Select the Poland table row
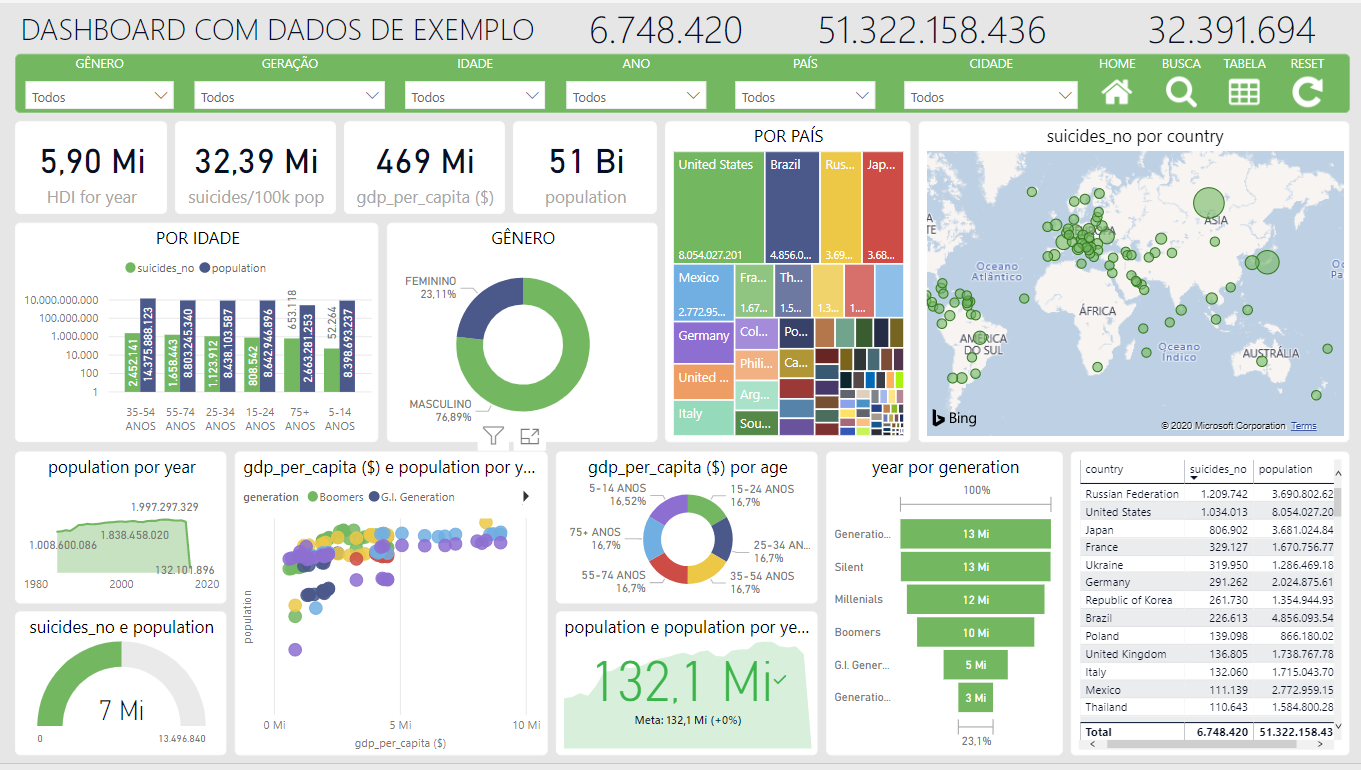 tap(1209, 636)
